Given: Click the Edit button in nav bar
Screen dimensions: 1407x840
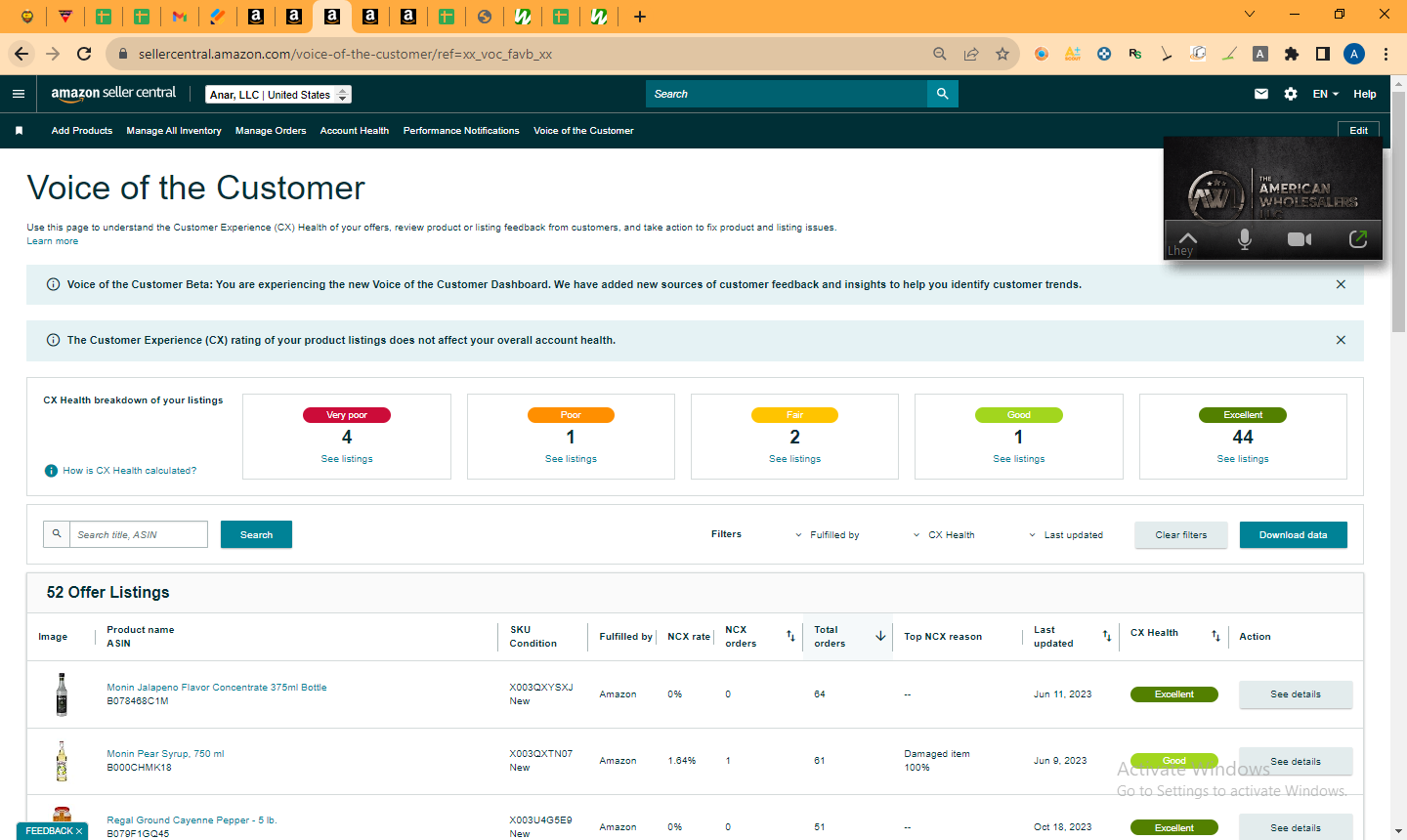Looking at the screenshot, I should [x=1359, y=131].
